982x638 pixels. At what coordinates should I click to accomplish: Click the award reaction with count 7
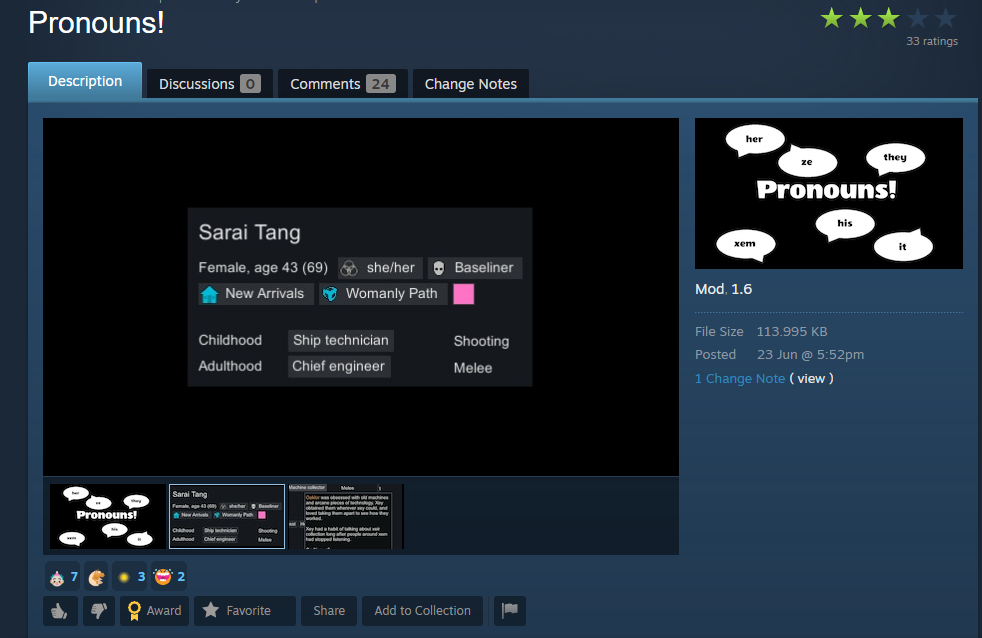pos(63,577)
